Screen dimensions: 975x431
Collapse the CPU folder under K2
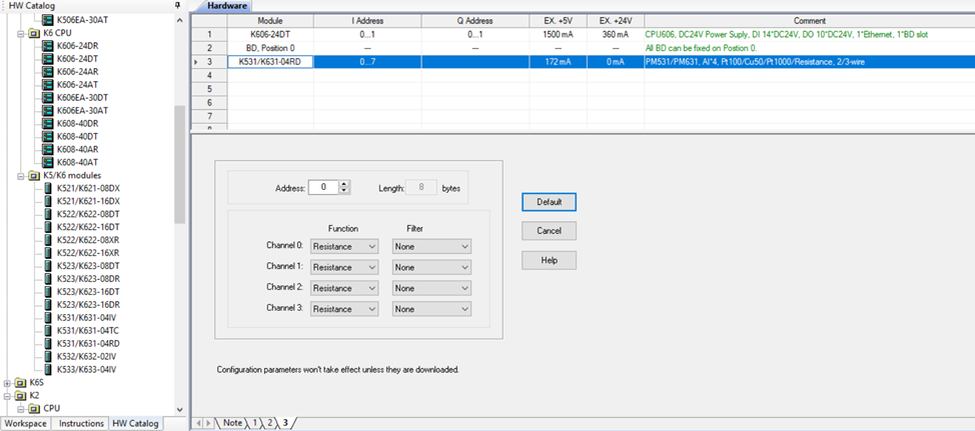click(21, 409)
